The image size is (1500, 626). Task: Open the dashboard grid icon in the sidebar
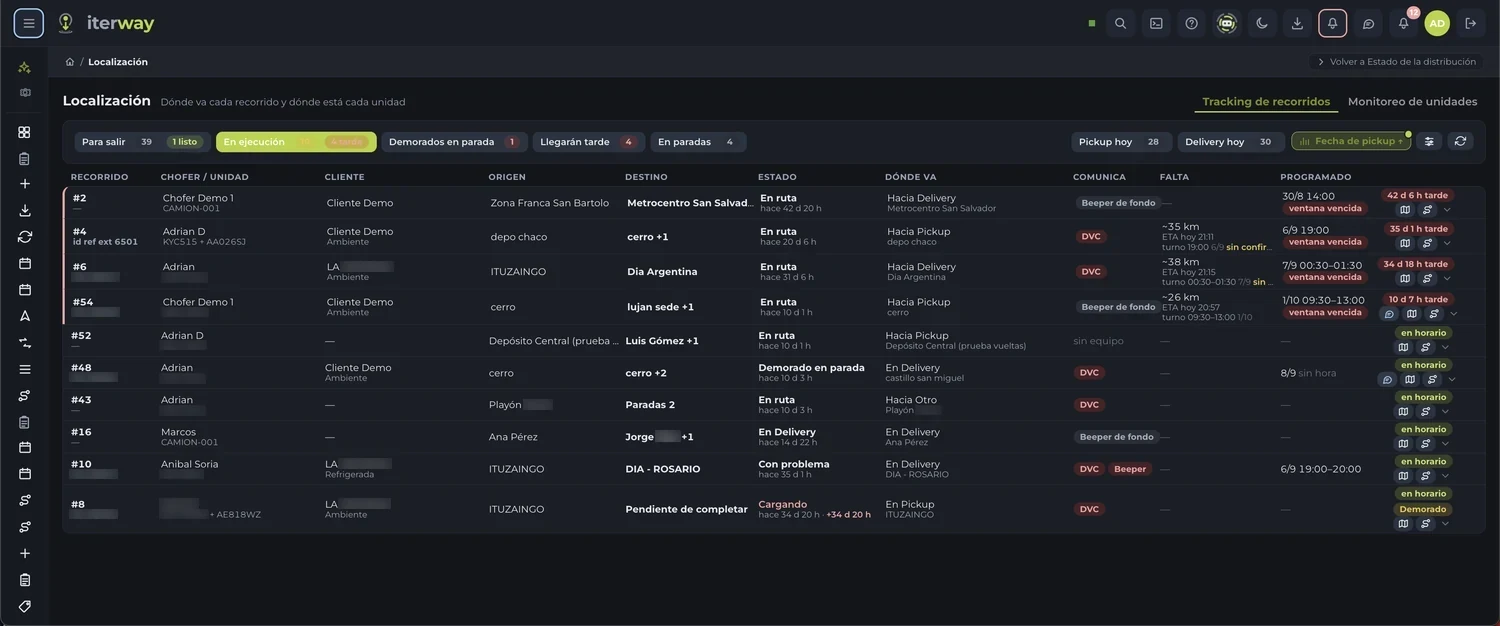coord(25,132)
